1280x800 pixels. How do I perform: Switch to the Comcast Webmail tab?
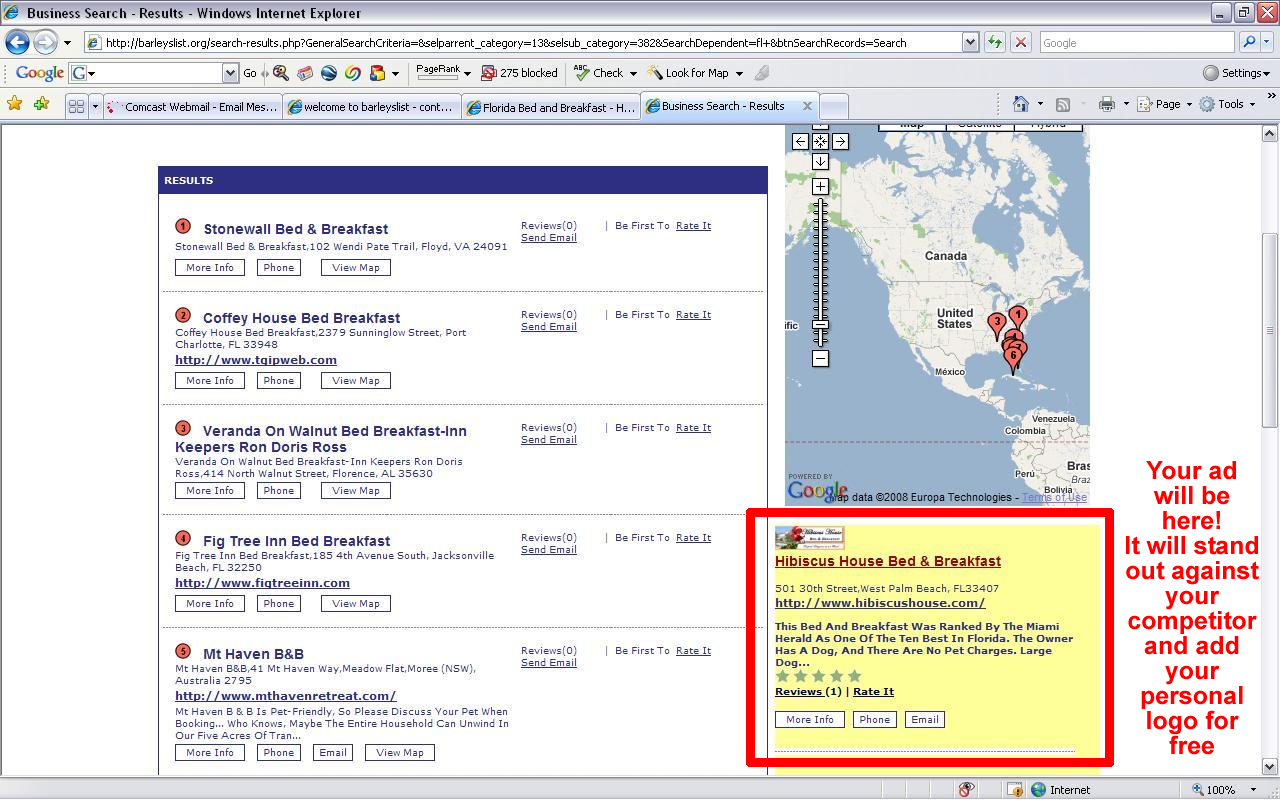tap(192, 107)
